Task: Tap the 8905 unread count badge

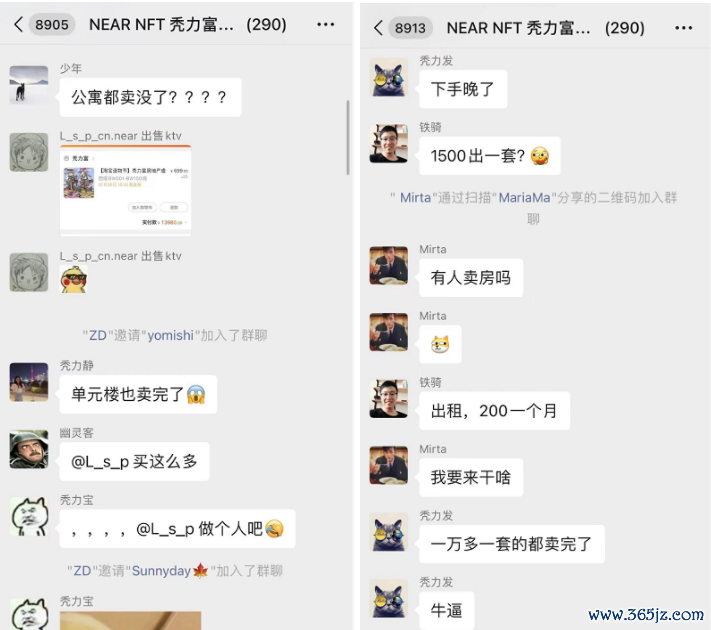Action: coord(52,24)
